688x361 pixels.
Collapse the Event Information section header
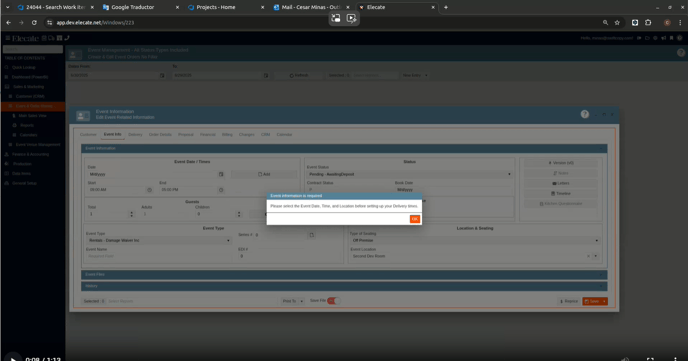click(344, 148)
